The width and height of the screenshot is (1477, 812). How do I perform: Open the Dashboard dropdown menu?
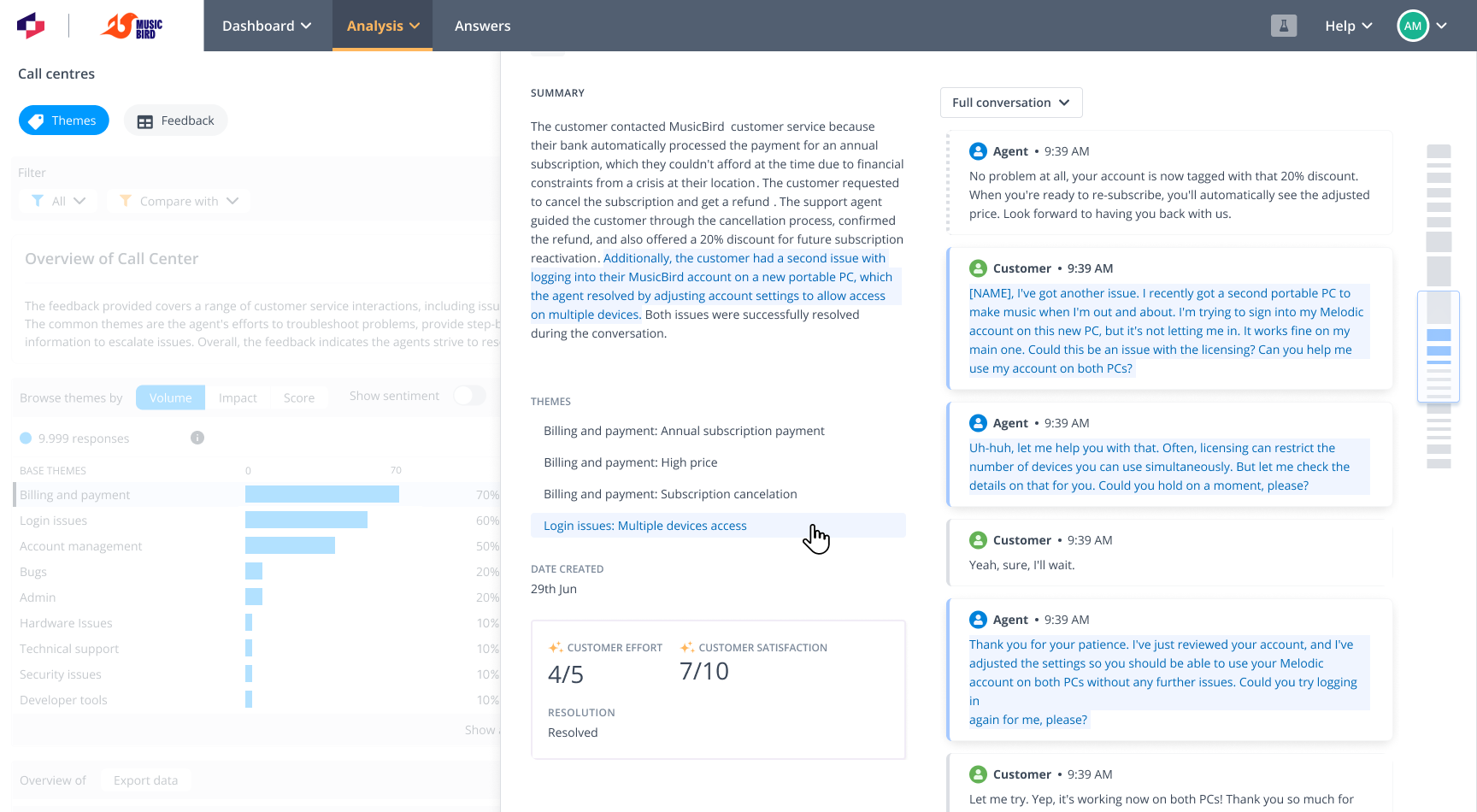click(267, 26)
